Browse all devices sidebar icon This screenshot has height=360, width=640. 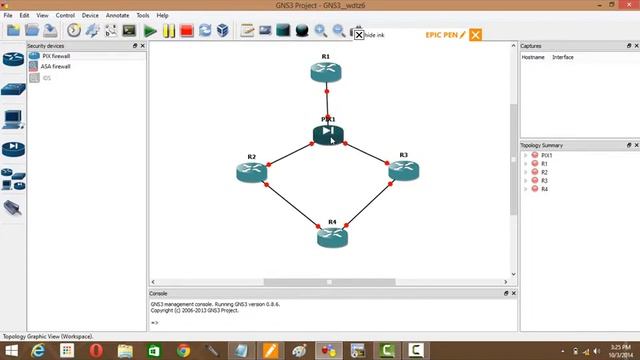[13, 180]
